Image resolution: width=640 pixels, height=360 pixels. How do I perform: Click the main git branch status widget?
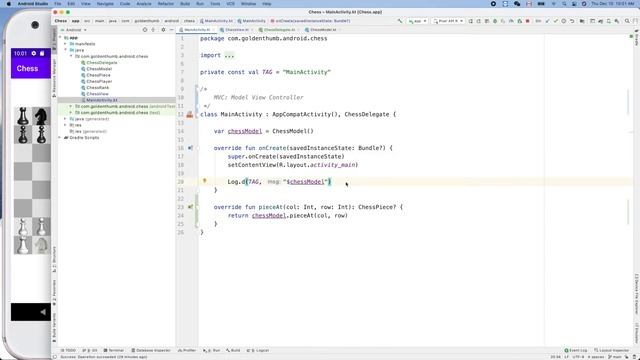pyautogui.click(x=616, y=357)
